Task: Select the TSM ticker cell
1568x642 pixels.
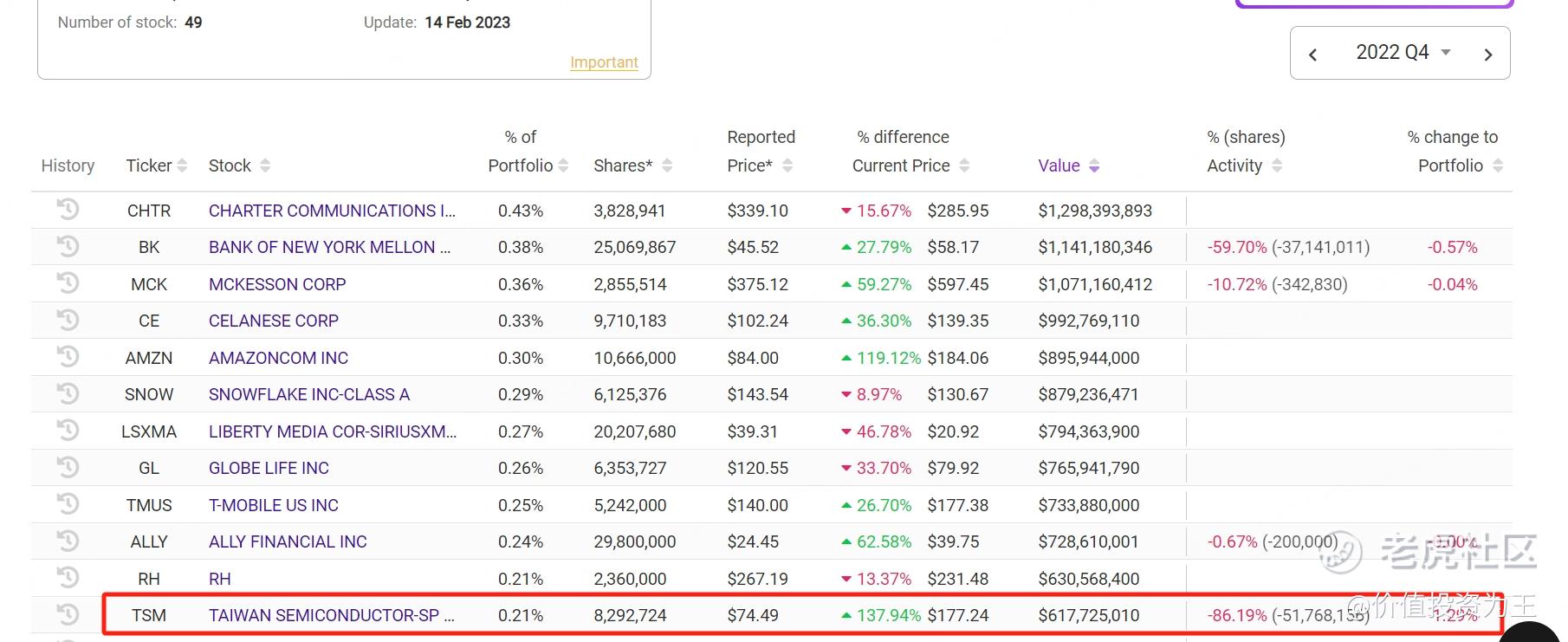Action: click(149, 615)
